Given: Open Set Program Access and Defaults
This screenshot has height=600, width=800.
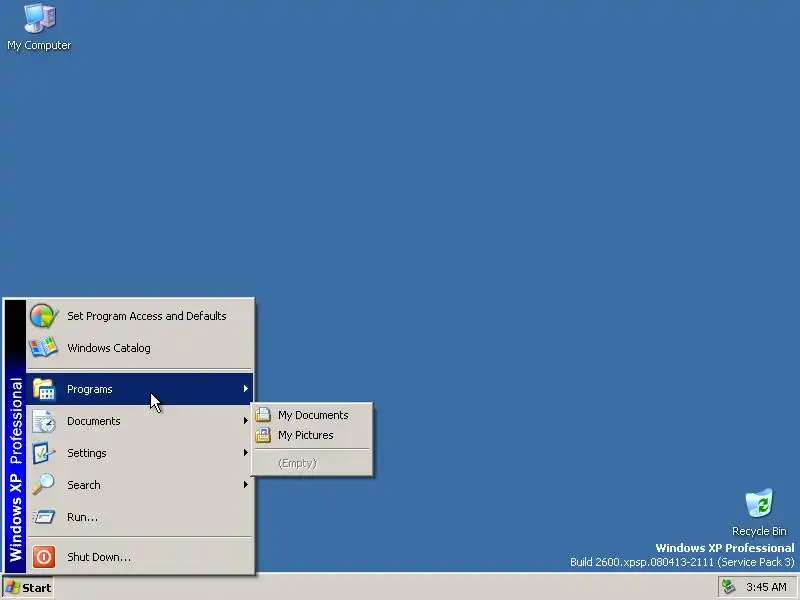Looking at the screenshot, I should click(140, 316).
